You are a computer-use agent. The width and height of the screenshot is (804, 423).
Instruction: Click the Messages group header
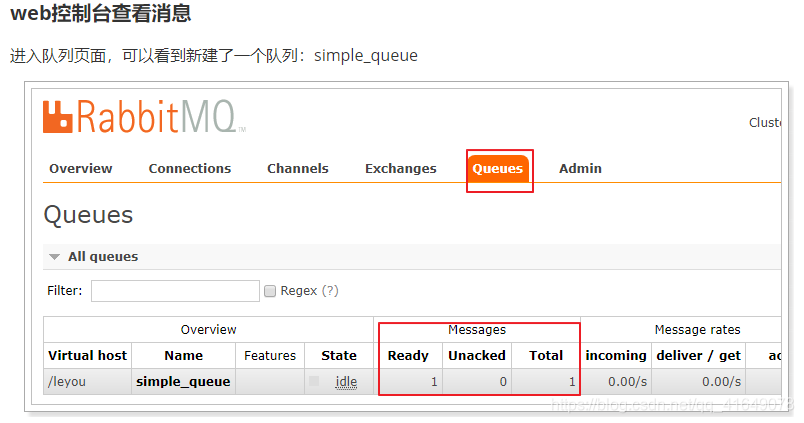coord(477,330)
